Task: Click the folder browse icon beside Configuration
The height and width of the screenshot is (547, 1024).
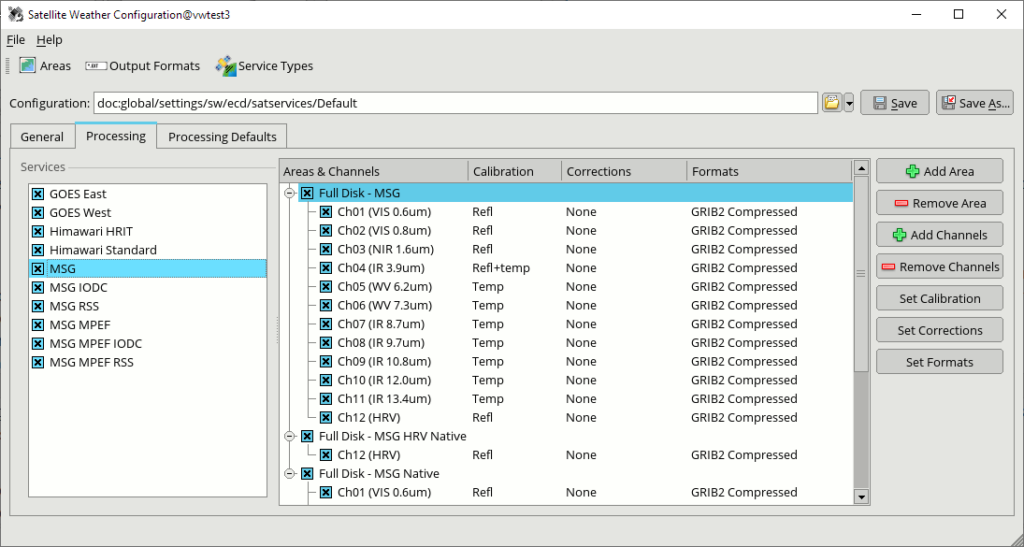Action: tap(831, 103)
